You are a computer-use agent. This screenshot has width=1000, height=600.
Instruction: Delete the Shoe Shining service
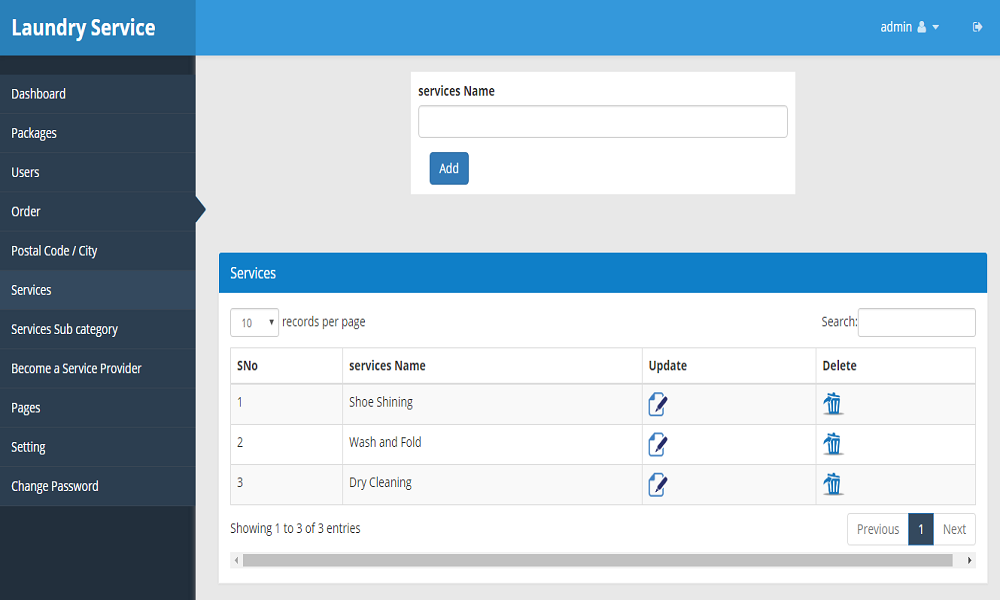click(832, 404)
